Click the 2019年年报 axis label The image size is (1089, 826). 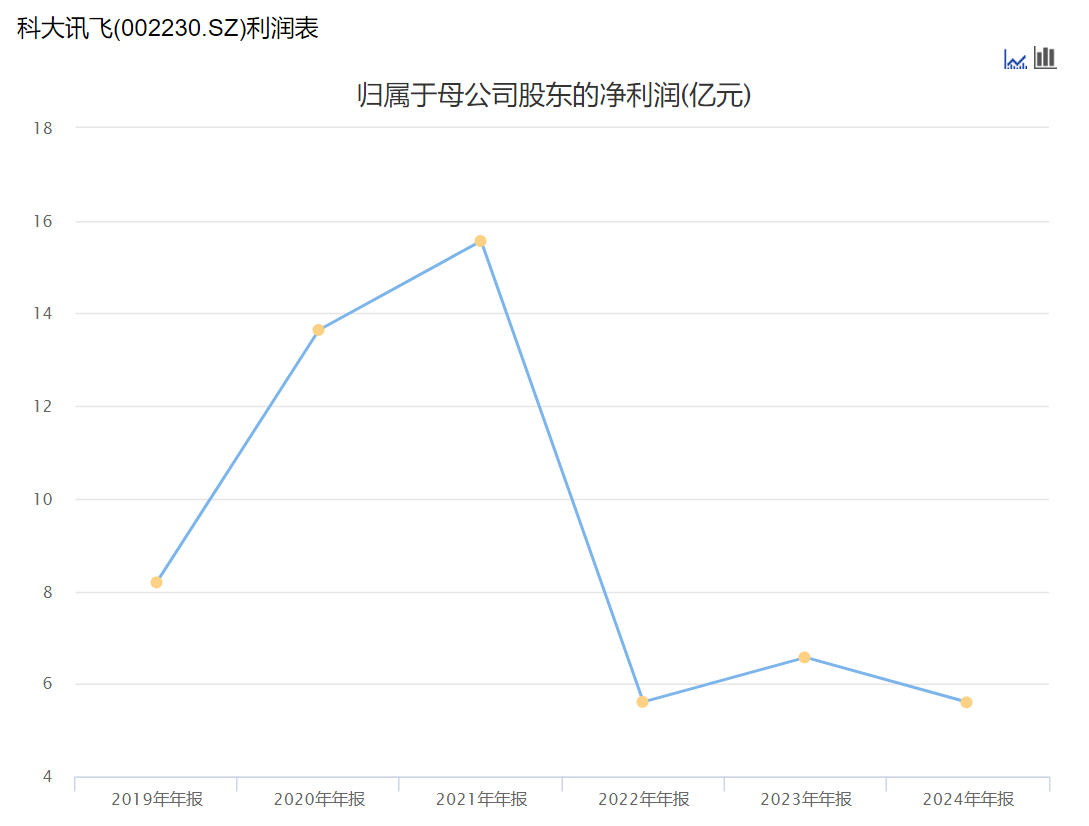pyautogui.click(x=157, y=799)
